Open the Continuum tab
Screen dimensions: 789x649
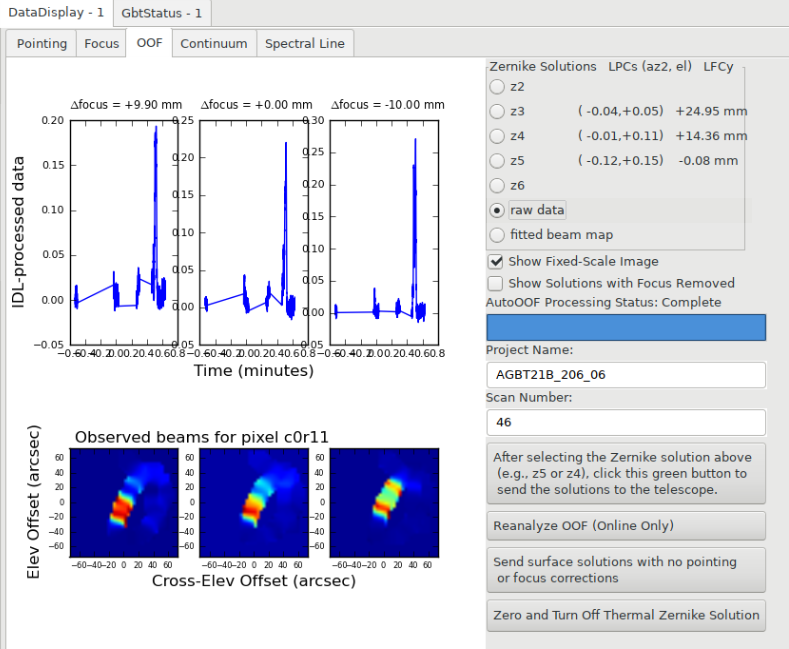214,44
